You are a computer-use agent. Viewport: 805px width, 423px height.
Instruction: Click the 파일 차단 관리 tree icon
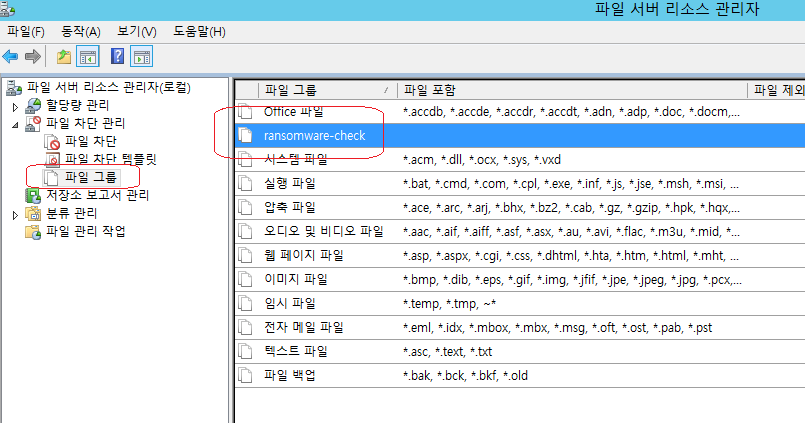(33, 124)
